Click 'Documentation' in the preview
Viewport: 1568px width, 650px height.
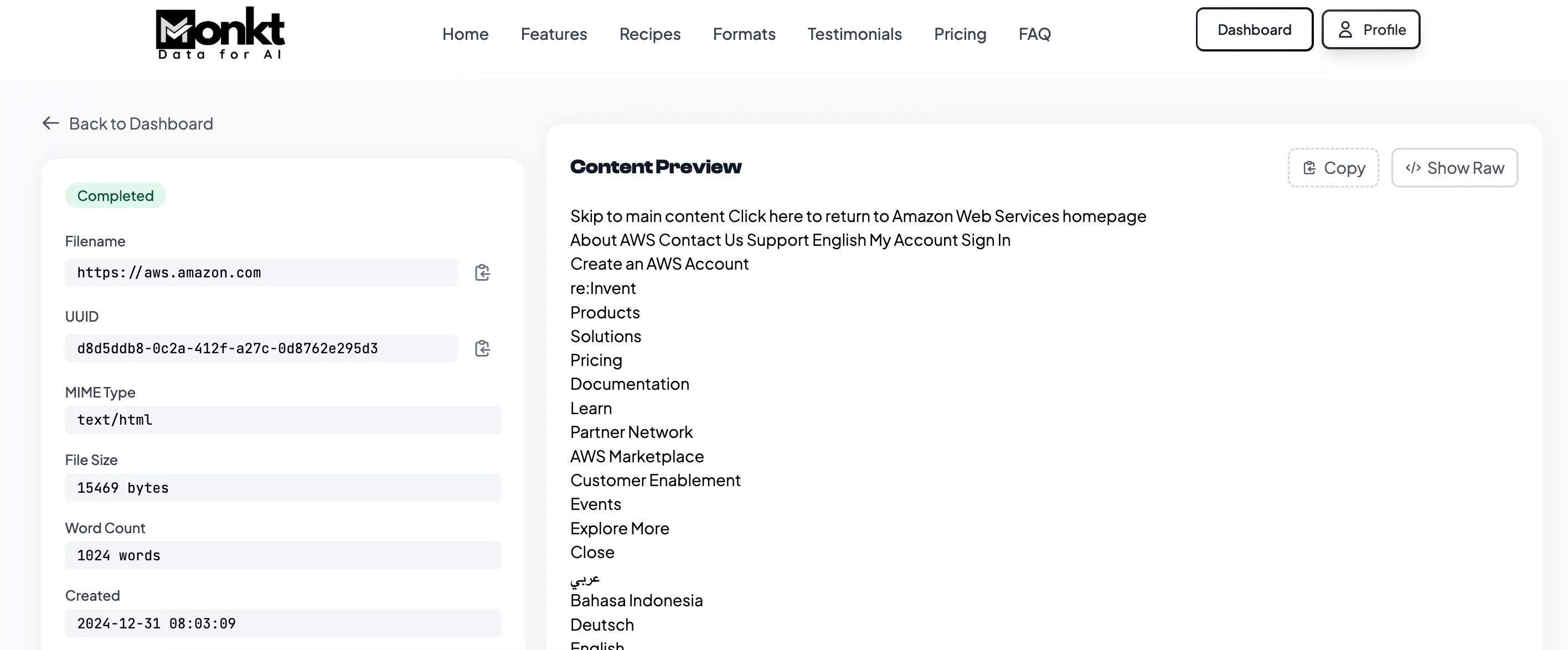click(x=630, y=384)
